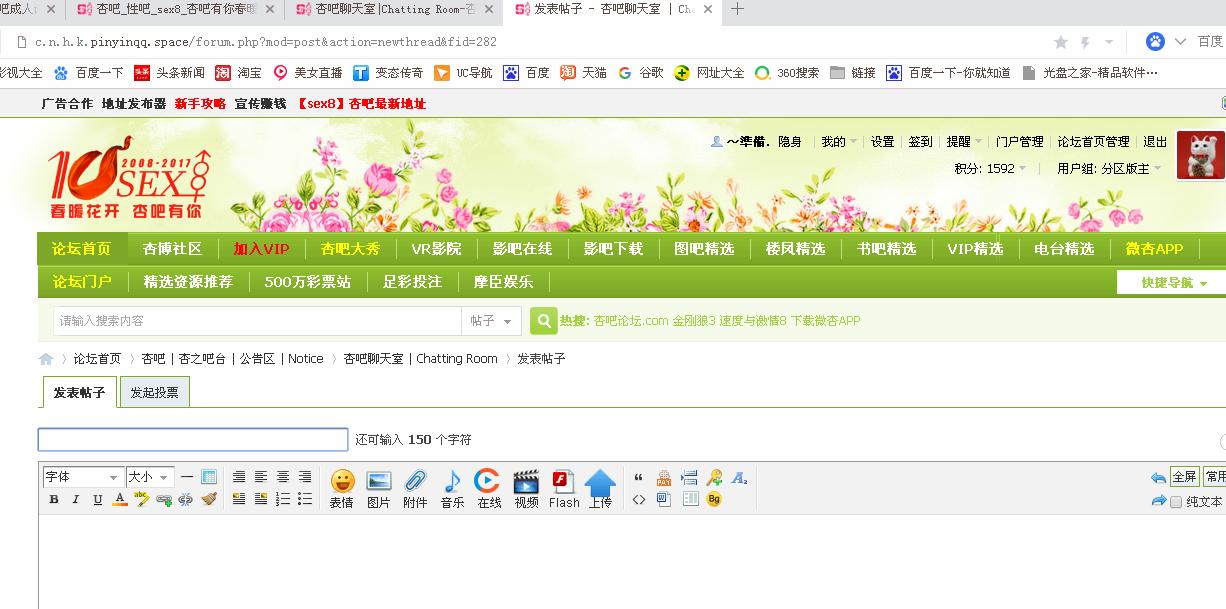Insert a 表情 emoticon in the editor
The image size is (1226, 609).
click(x=342, y=489)
